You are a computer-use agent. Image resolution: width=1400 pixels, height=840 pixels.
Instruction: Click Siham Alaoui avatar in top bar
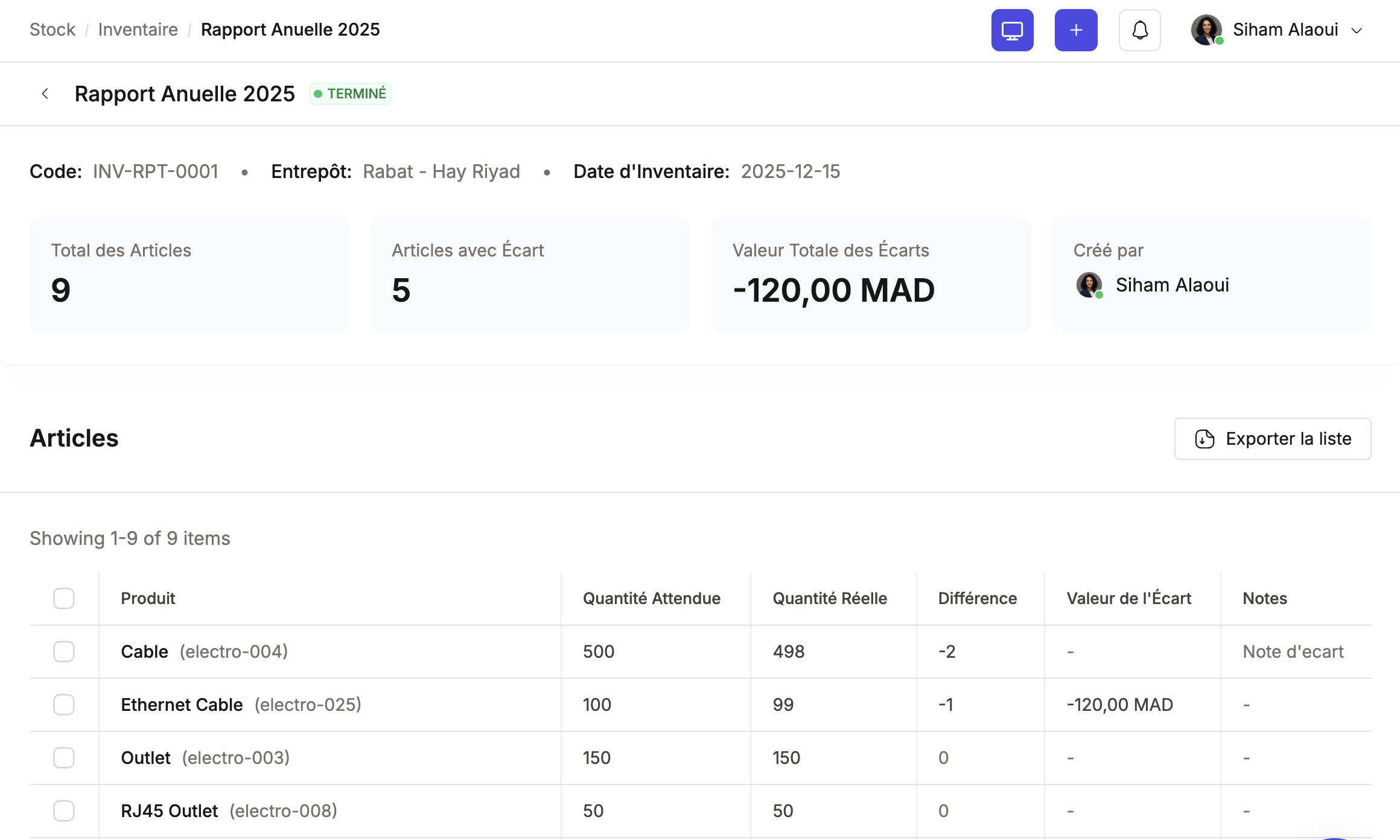(x=1206, y=30)
